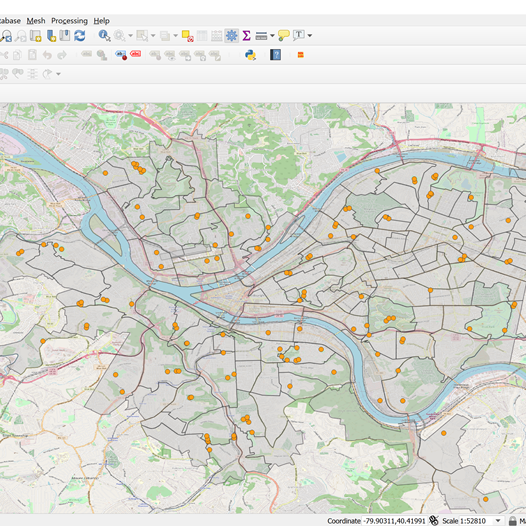Open the Field Calculator
This screenshot has width=526, height=526.
217,36
